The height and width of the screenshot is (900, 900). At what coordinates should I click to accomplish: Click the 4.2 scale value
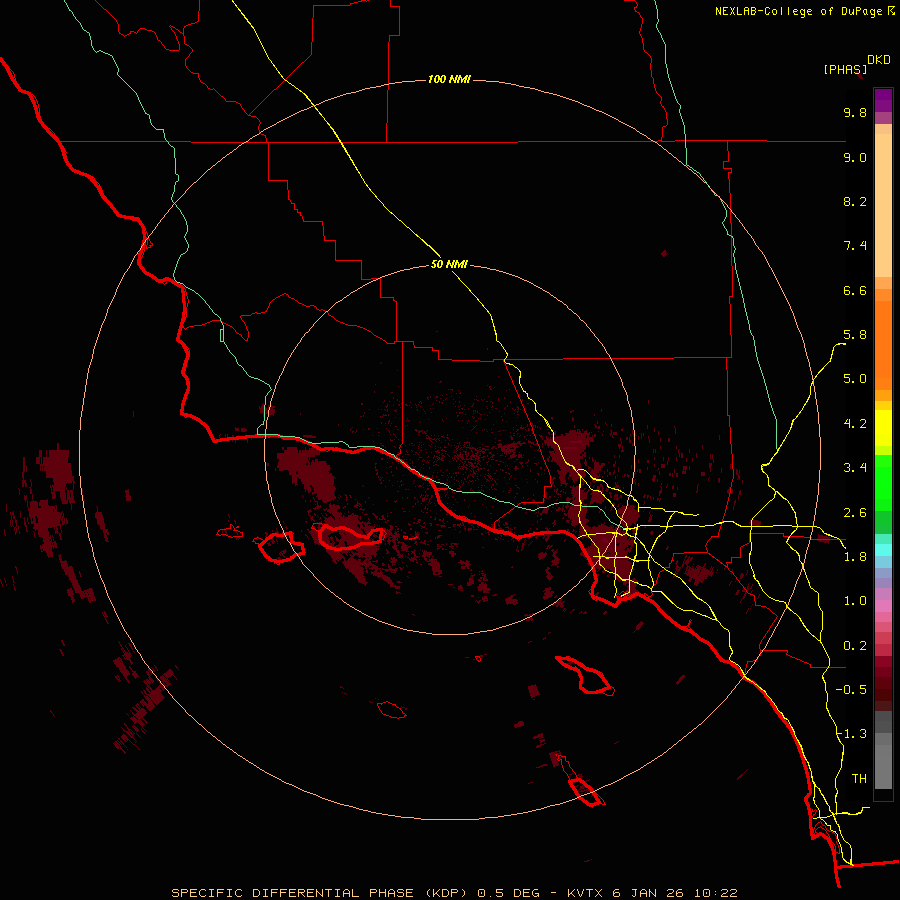click(x=855, y=424)
